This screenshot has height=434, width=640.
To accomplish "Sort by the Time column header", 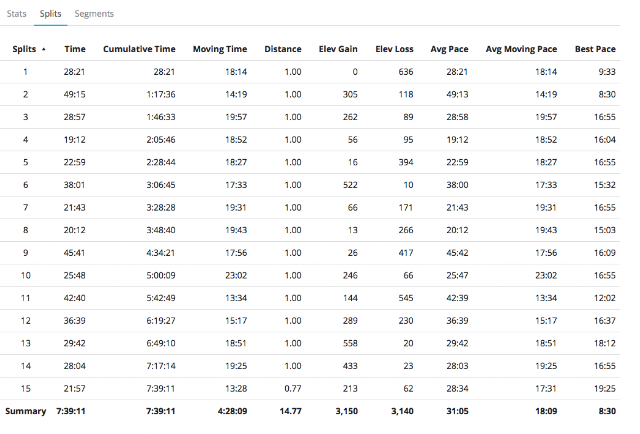I will (x=75, y=49).
